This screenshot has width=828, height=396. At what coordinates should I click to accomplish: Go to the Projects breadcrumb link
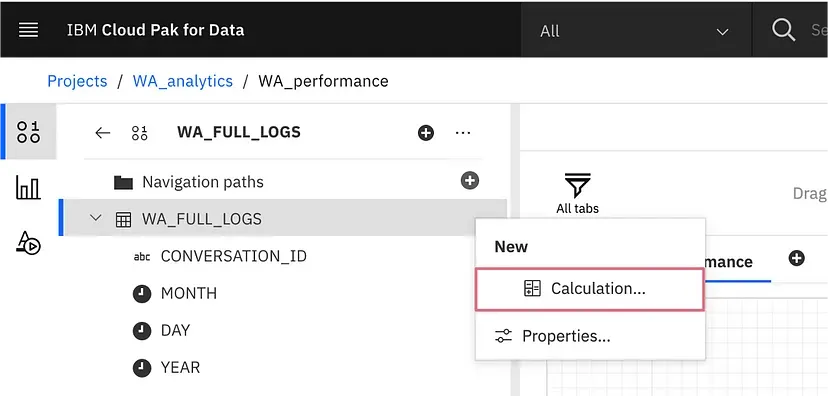tap(77, 81)
